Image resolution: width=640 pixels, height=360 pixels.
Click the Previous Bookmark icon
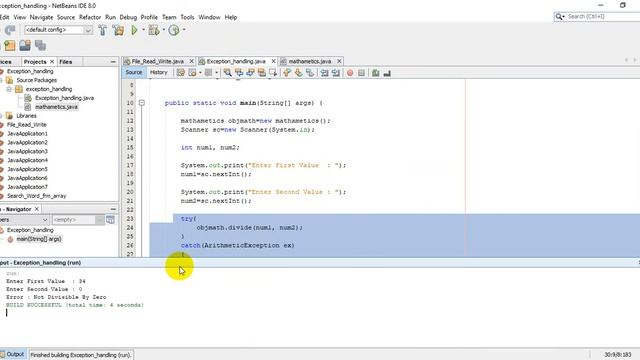(287, 73)
